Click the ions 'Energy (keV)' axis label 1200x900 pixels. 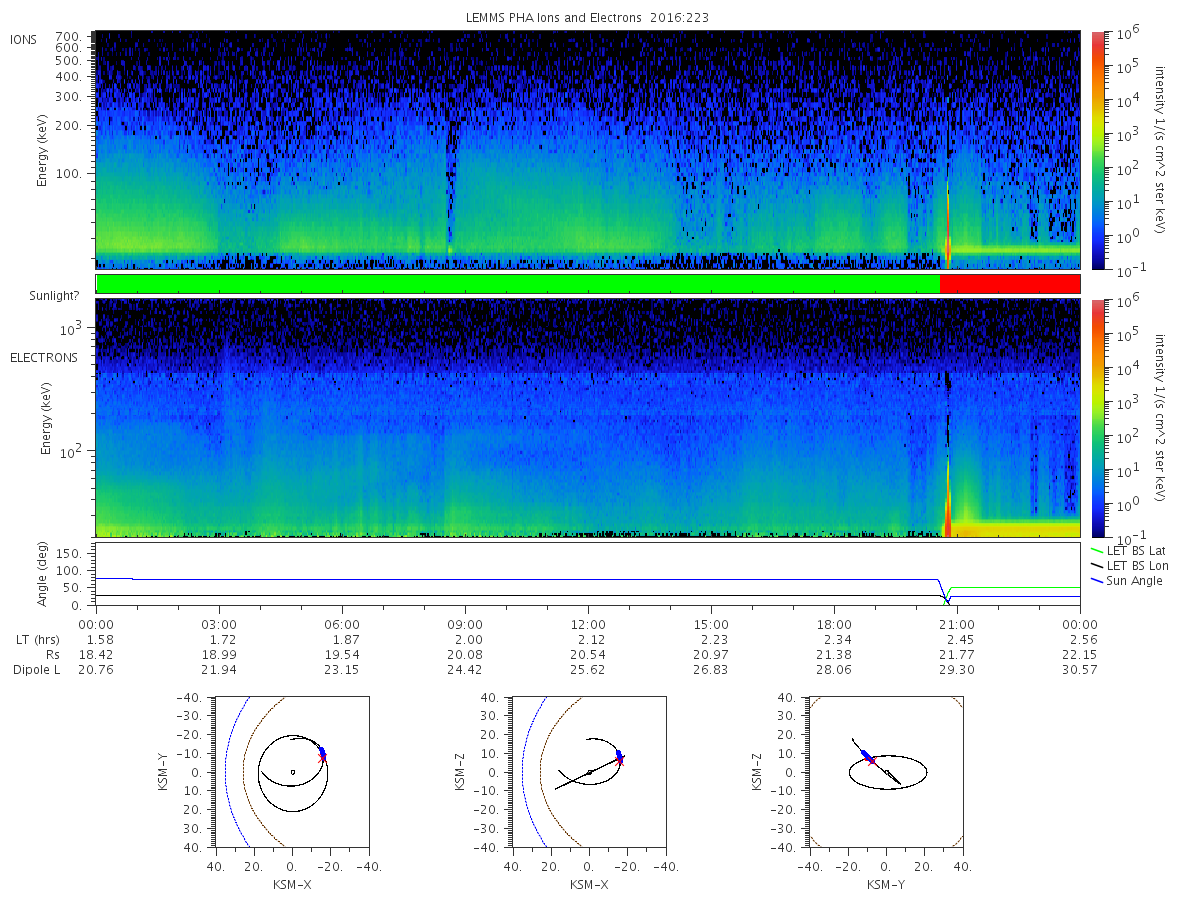tap(45, 150)
